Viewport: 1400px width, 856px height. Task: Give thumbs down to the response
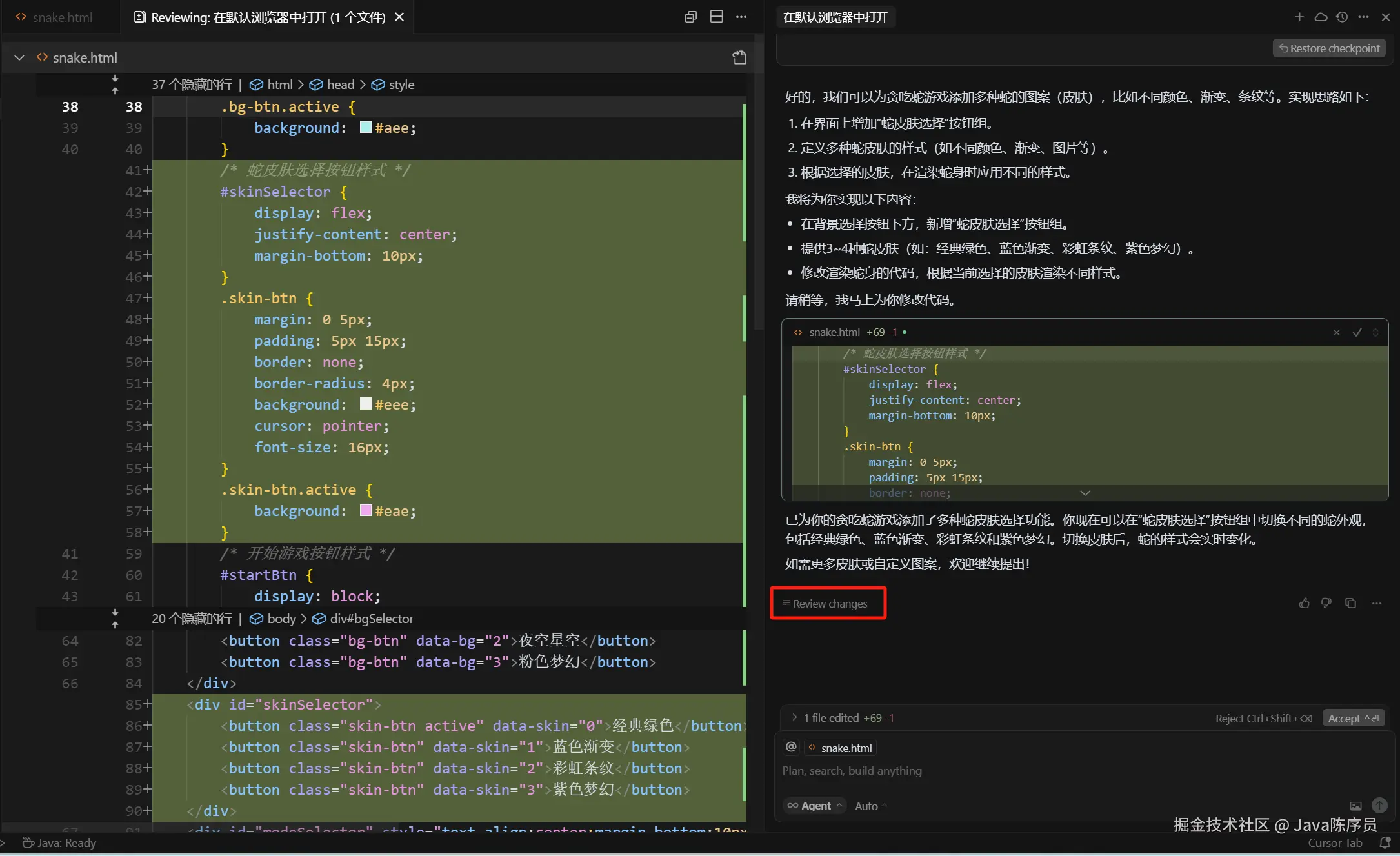(1326, 603)
